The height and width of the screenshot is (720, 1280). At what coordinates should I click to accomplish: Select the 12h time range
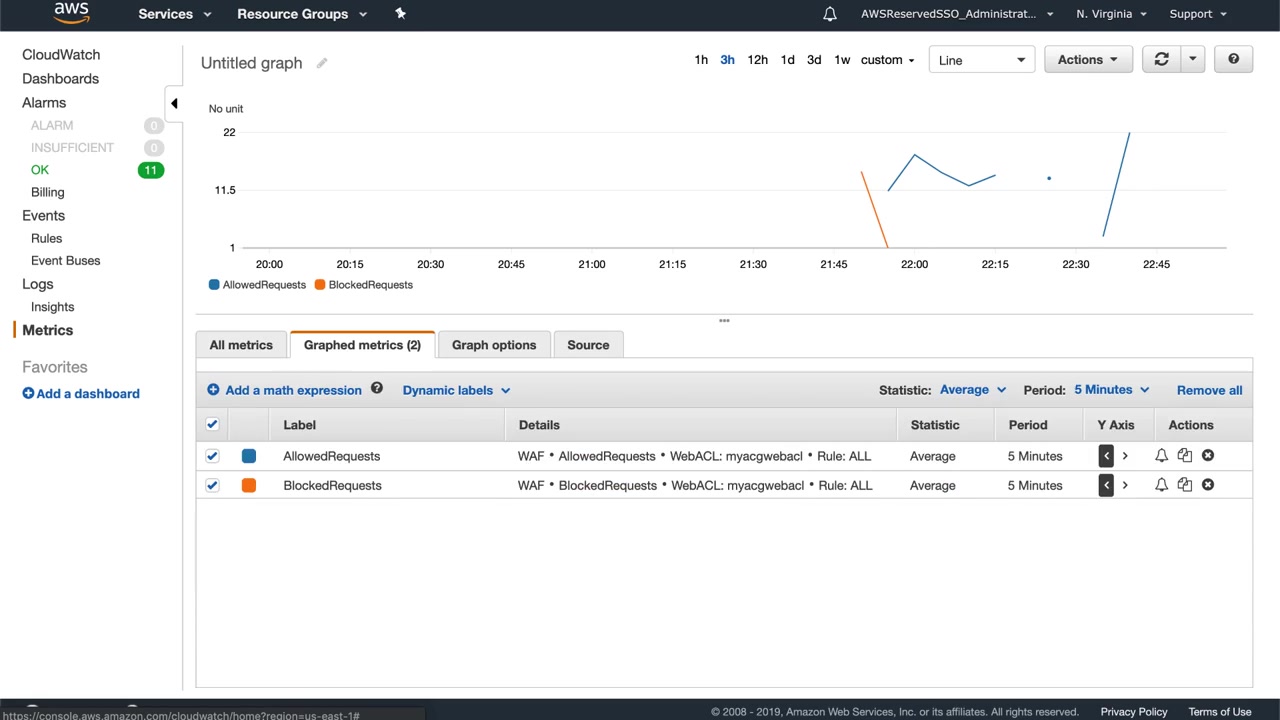(x=757, y=60)
